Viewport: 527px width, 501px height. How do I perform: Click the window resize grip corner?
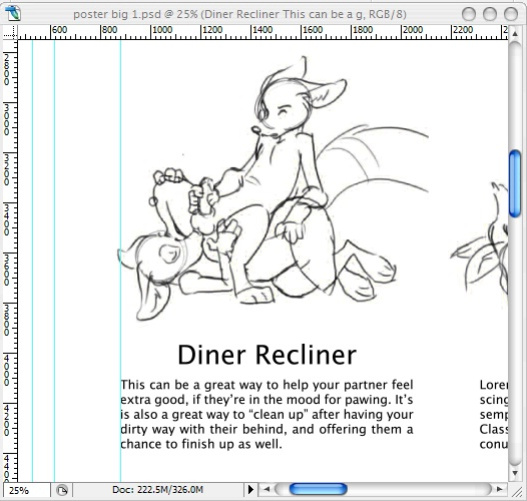click(x=516, y=491)
